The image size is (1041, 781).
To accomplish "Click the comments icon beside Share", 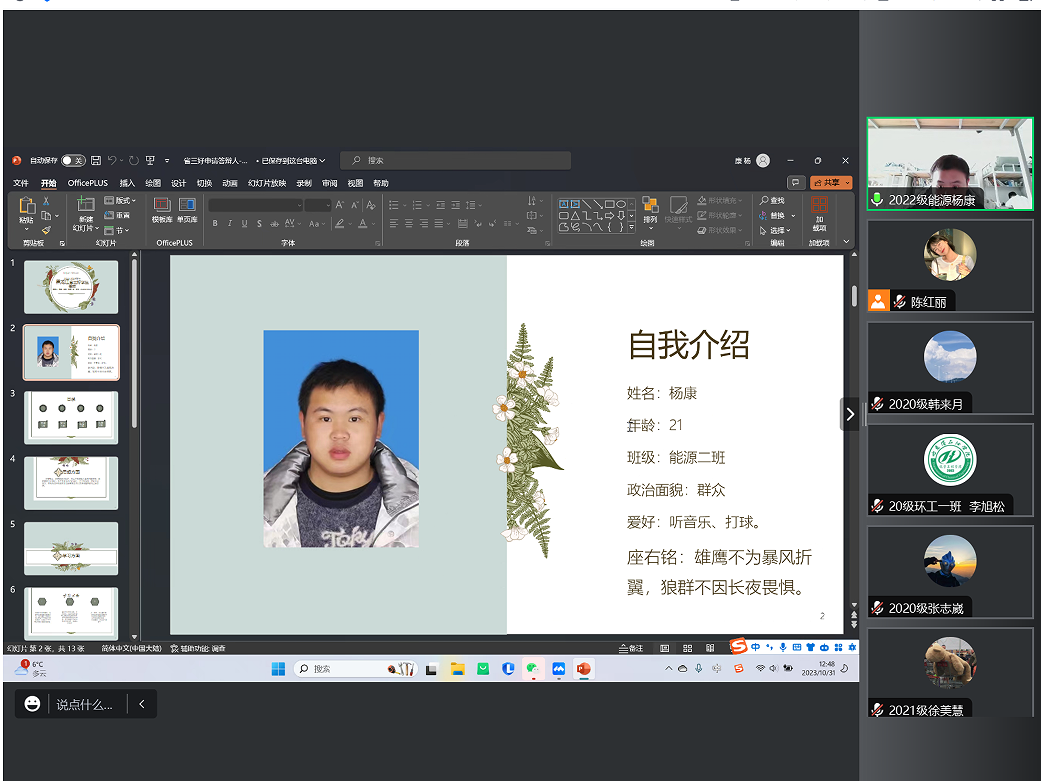I will [796, 183].
